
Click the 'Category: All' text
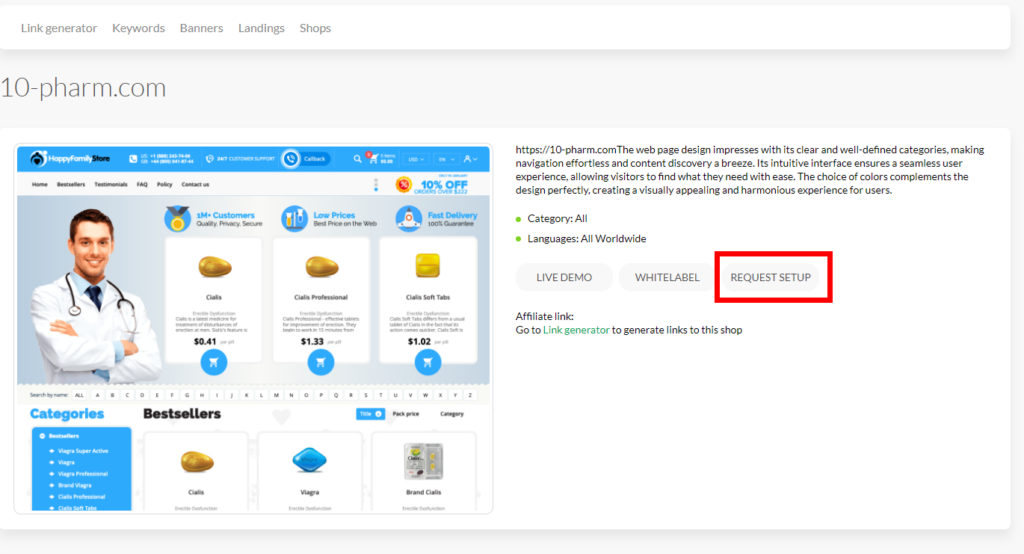pos(557,218)
